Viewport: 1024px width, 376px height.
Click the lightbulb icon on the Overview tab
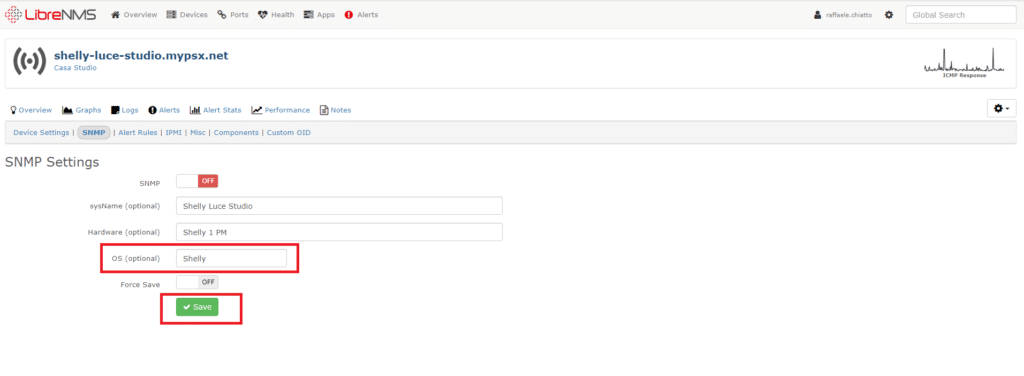[13, 110]
